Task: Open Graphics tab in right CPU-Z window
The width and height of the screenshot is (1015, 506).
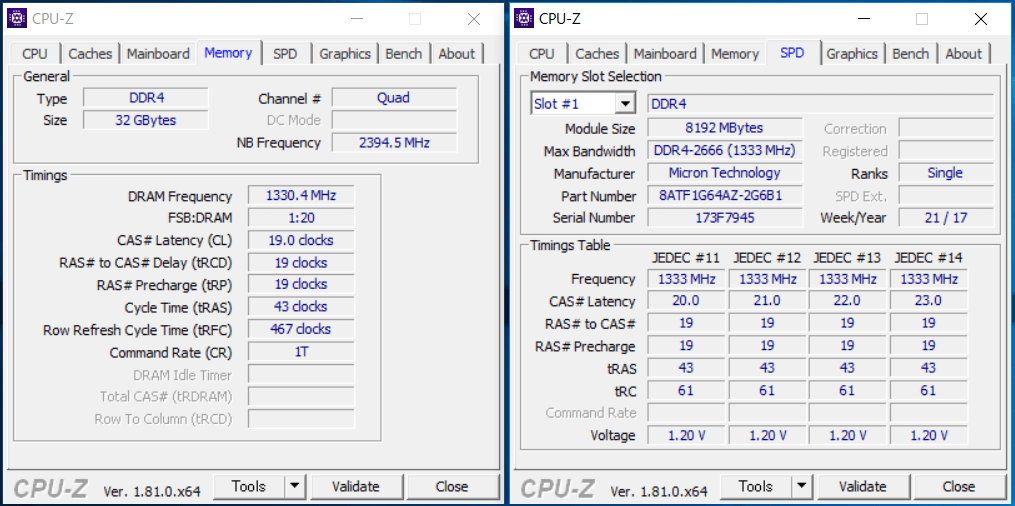Action: (x=853, y=54)
